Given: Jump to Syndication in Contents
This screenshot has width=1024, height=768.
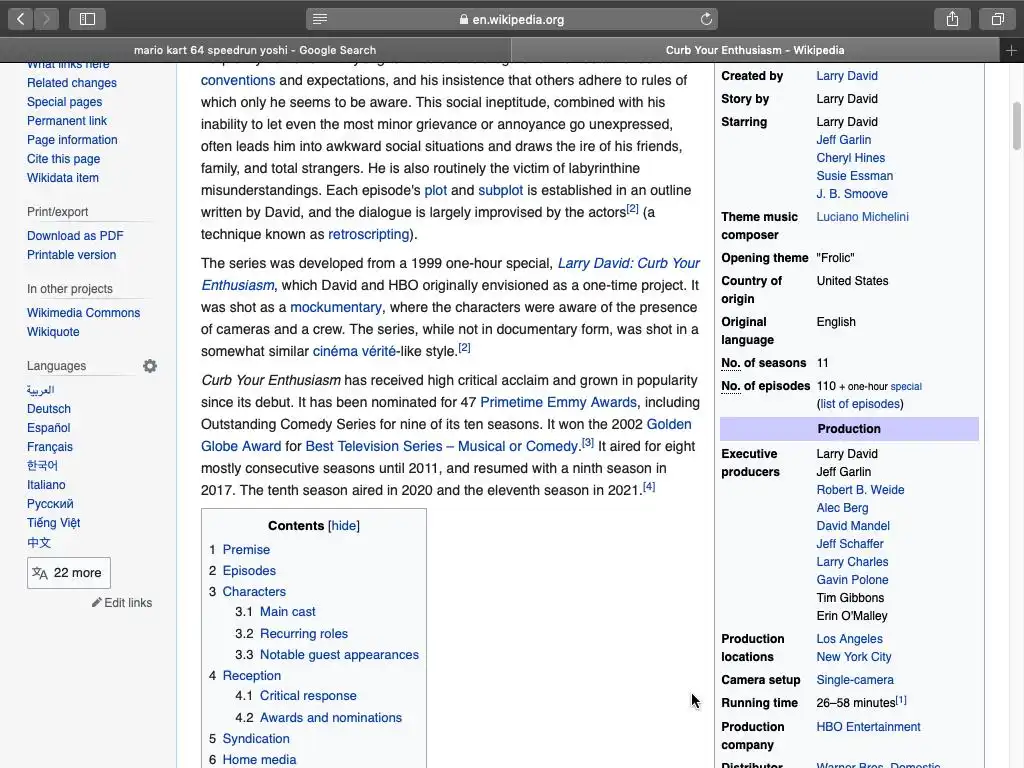Looking at the screenshot, I should coord(256,739).
